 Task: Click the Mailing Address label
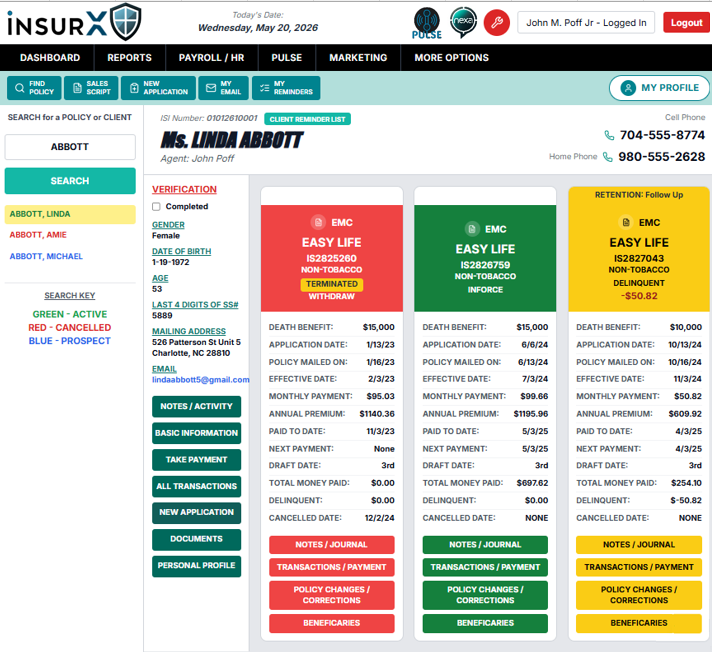(189, 331)
